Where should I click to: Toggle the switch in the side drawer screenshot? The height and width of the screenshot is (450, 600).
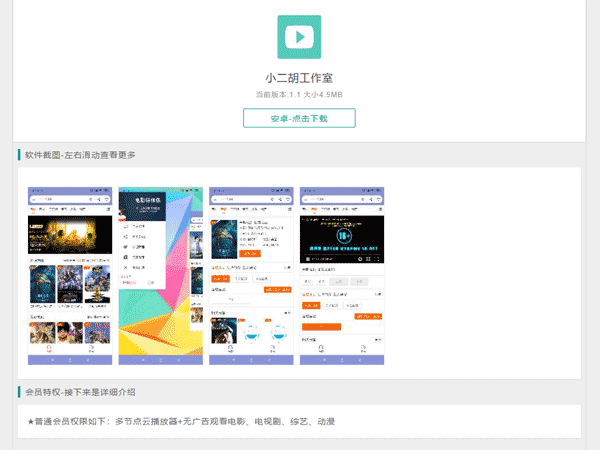[152, 282]
